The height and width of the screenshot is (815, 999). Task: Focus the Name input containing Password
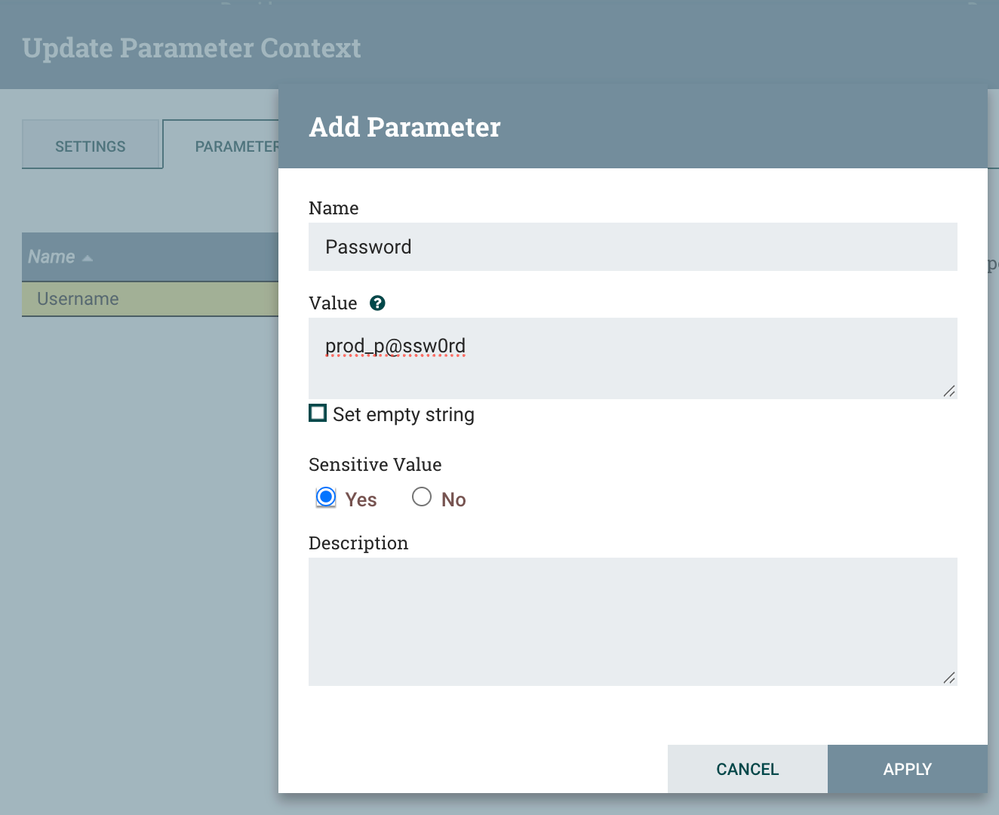pyautogui.click(x=632, y=247)
